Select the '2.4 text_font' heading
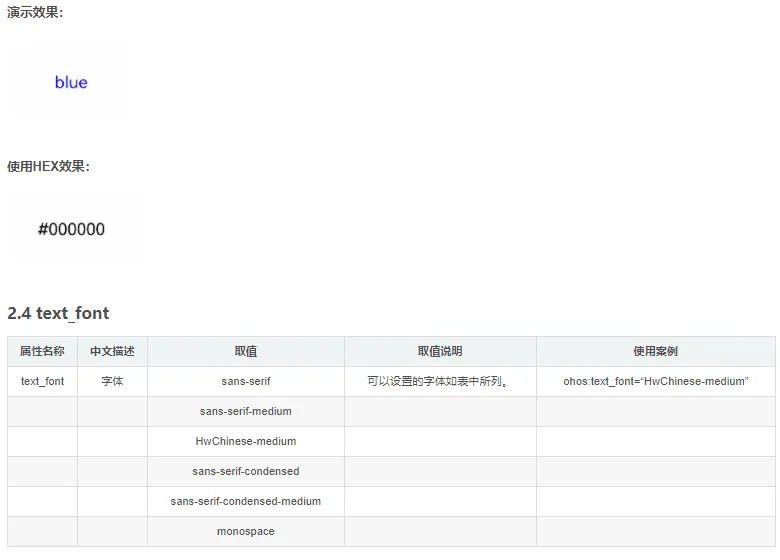Image resolution: width=780 pixels, height=560 pixels. tap(58, 313)
